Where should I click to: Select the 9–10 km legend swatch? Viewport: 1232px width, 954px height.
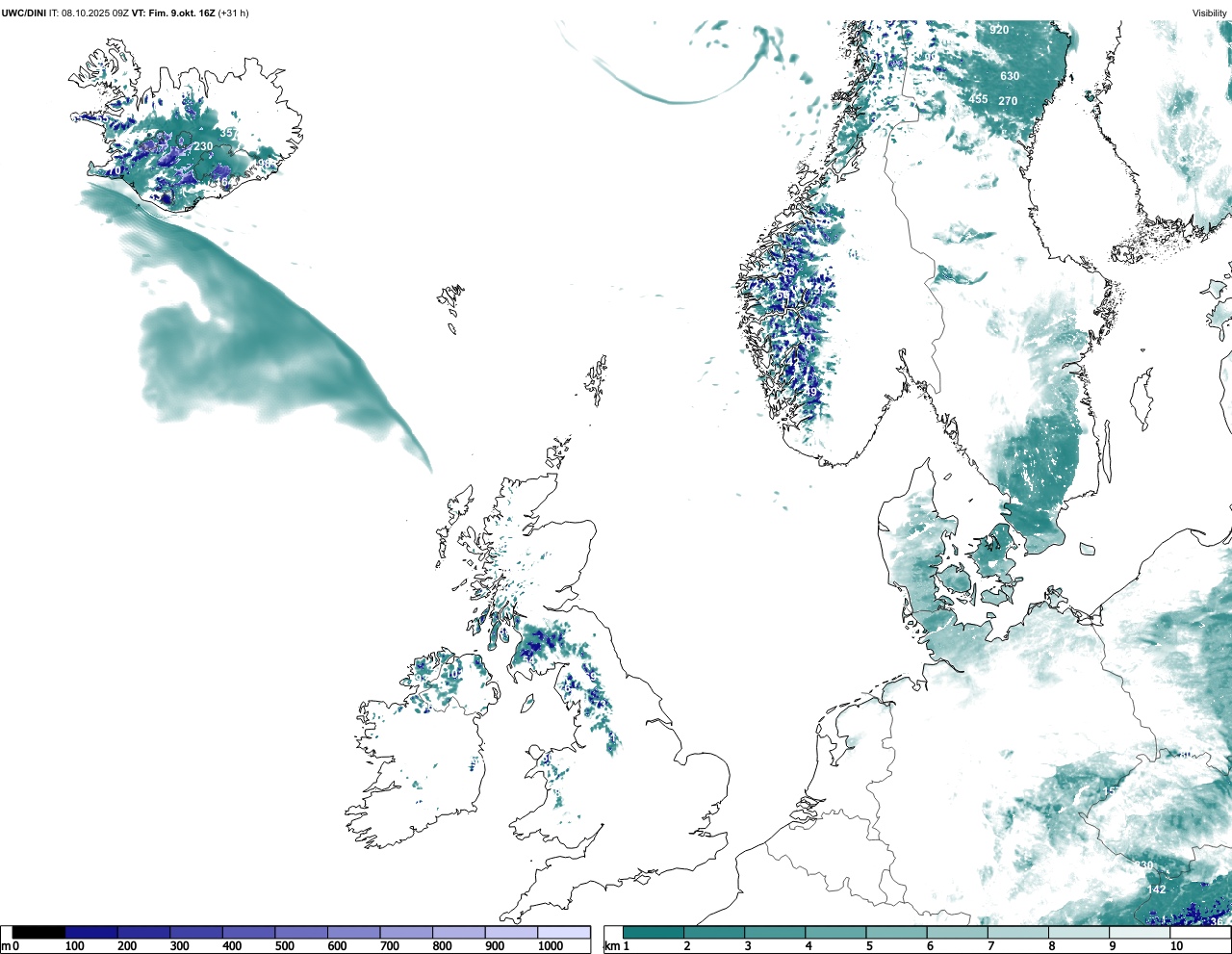pyautogui.click(x=1139, y=932)
